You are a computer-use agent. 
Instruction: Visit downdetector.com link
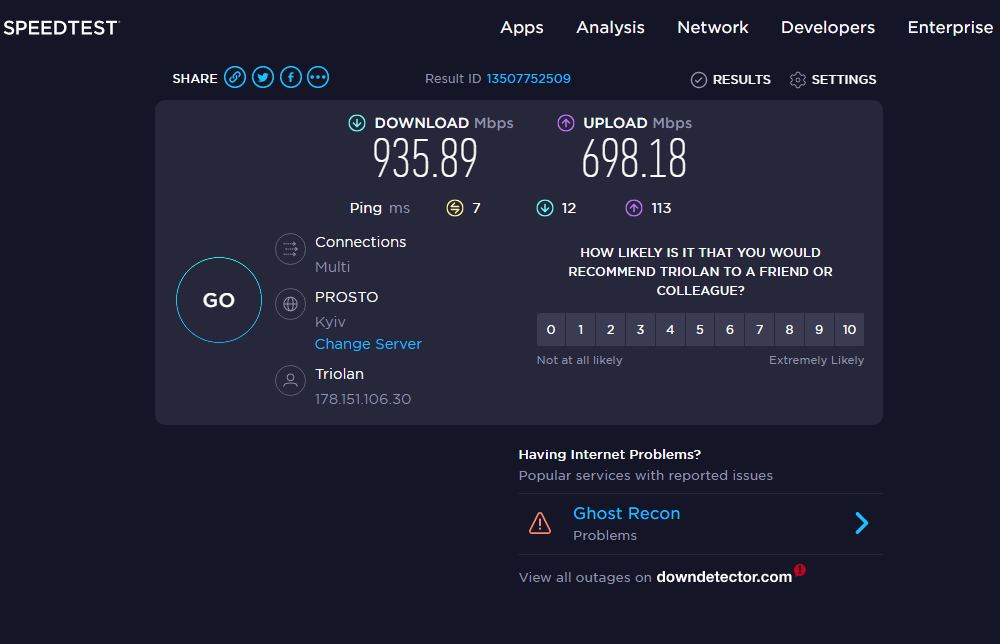click(724, 577)
